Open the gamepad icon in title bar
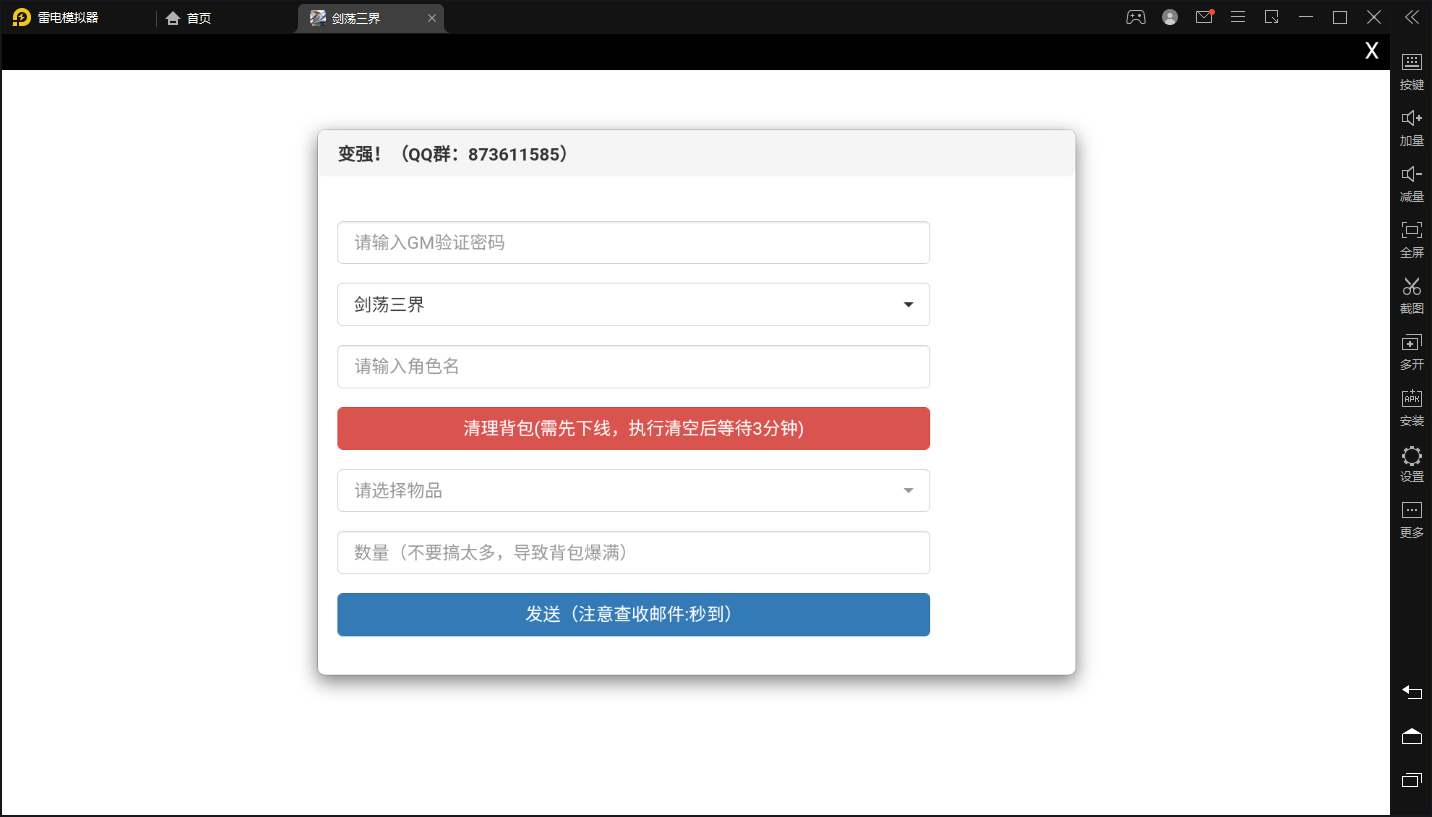Image resolution: width=1432 pixels, height=817 pixels. [x=1136, y=17]
